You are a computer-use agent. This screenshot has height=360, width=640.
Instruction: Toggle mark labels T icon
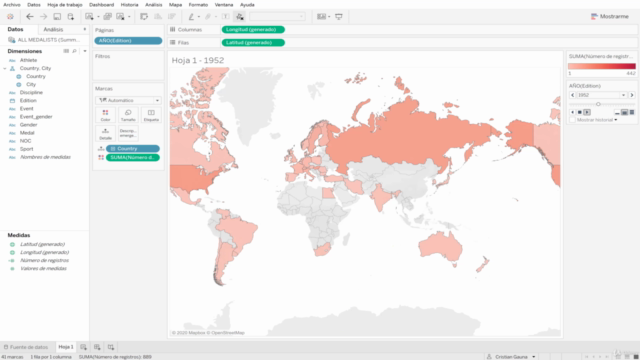[x=225, y=17]
